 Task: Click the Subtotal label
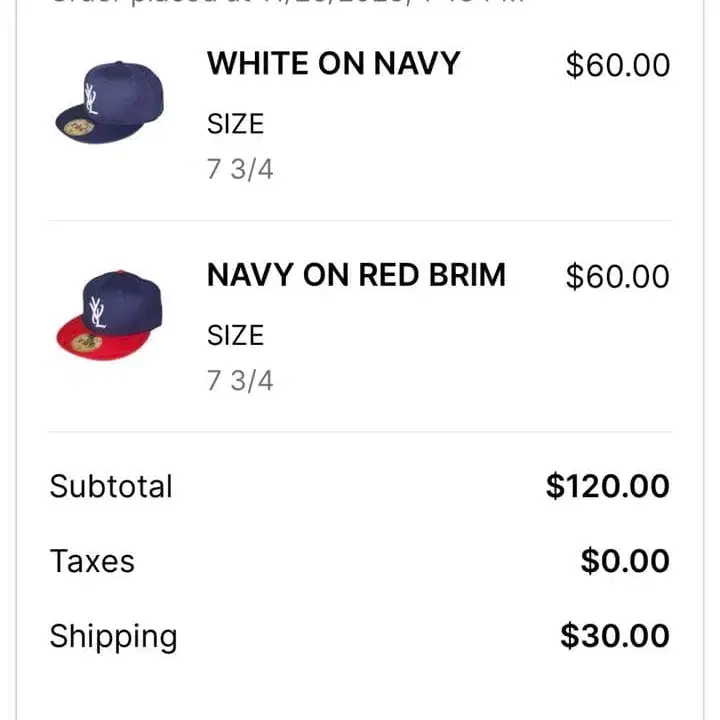click(x=111, y=486)
